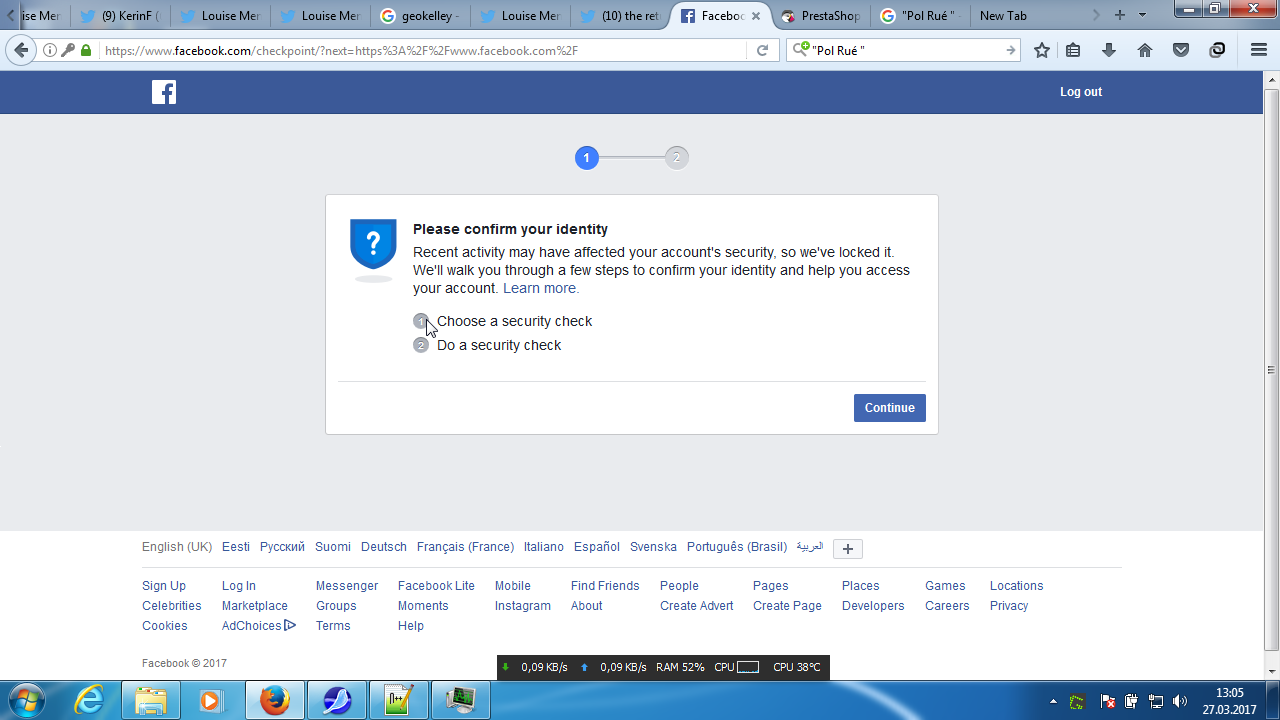Close the Facebook tab

756,16
